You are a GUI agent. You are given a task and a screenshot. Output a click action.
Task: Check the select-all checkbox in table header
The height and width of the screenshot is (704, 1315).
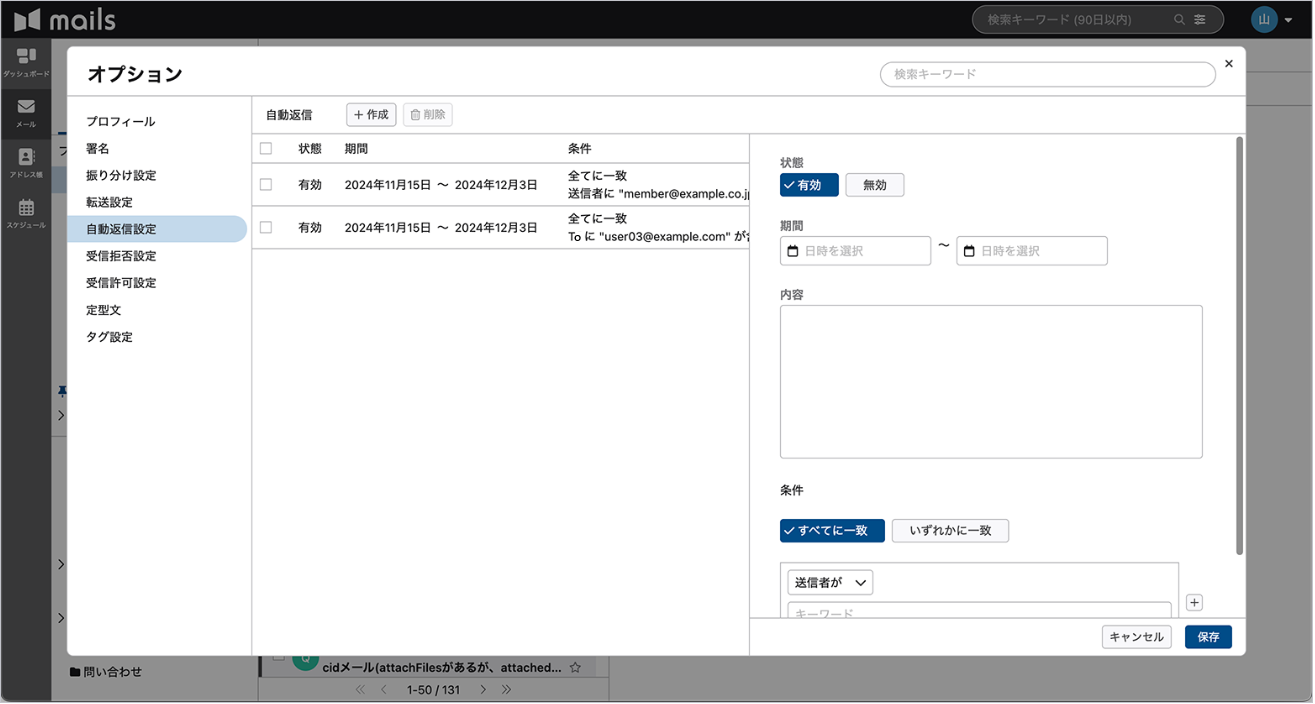[x=266, y=148]
